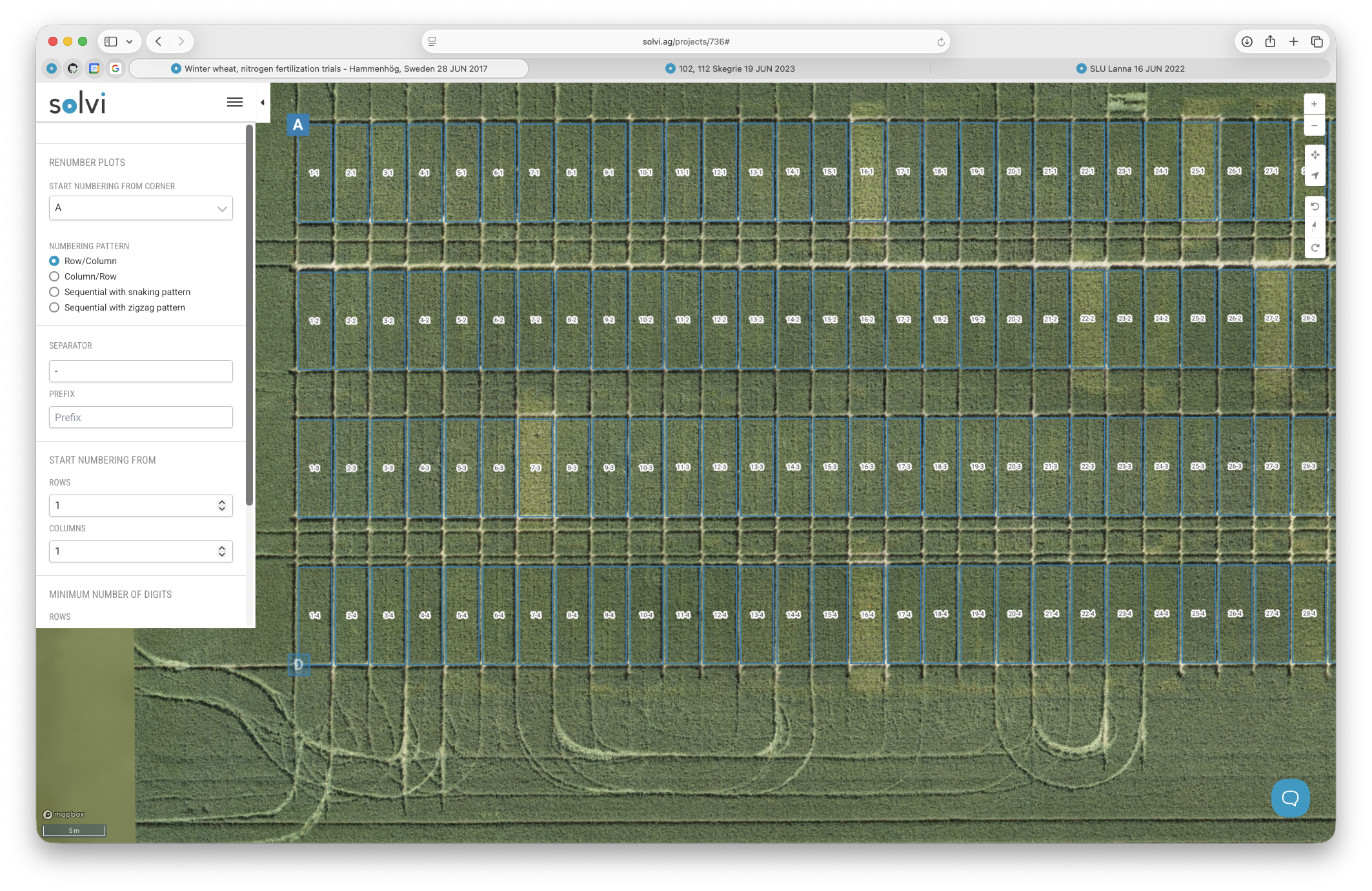
Task: Reset map bearing with compass icon
Action: coord(1315,227)
